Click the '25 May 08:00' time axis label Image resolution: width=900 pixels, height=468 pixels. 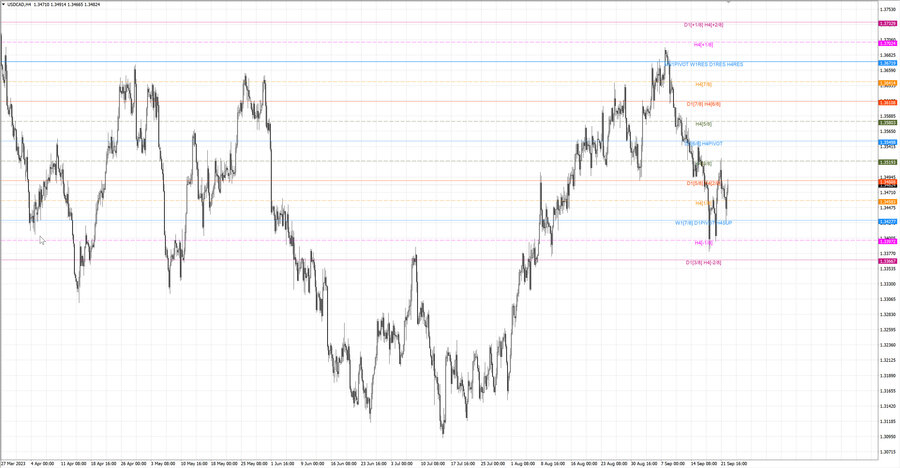[254, 463]
